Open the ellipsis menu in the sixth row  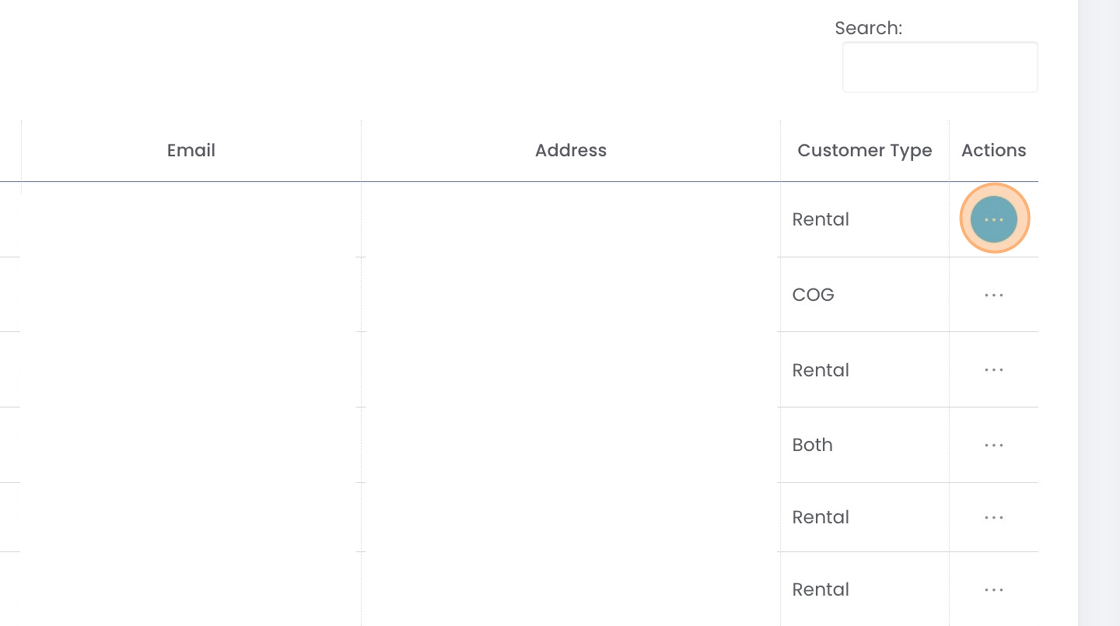(x=994, y=590)
